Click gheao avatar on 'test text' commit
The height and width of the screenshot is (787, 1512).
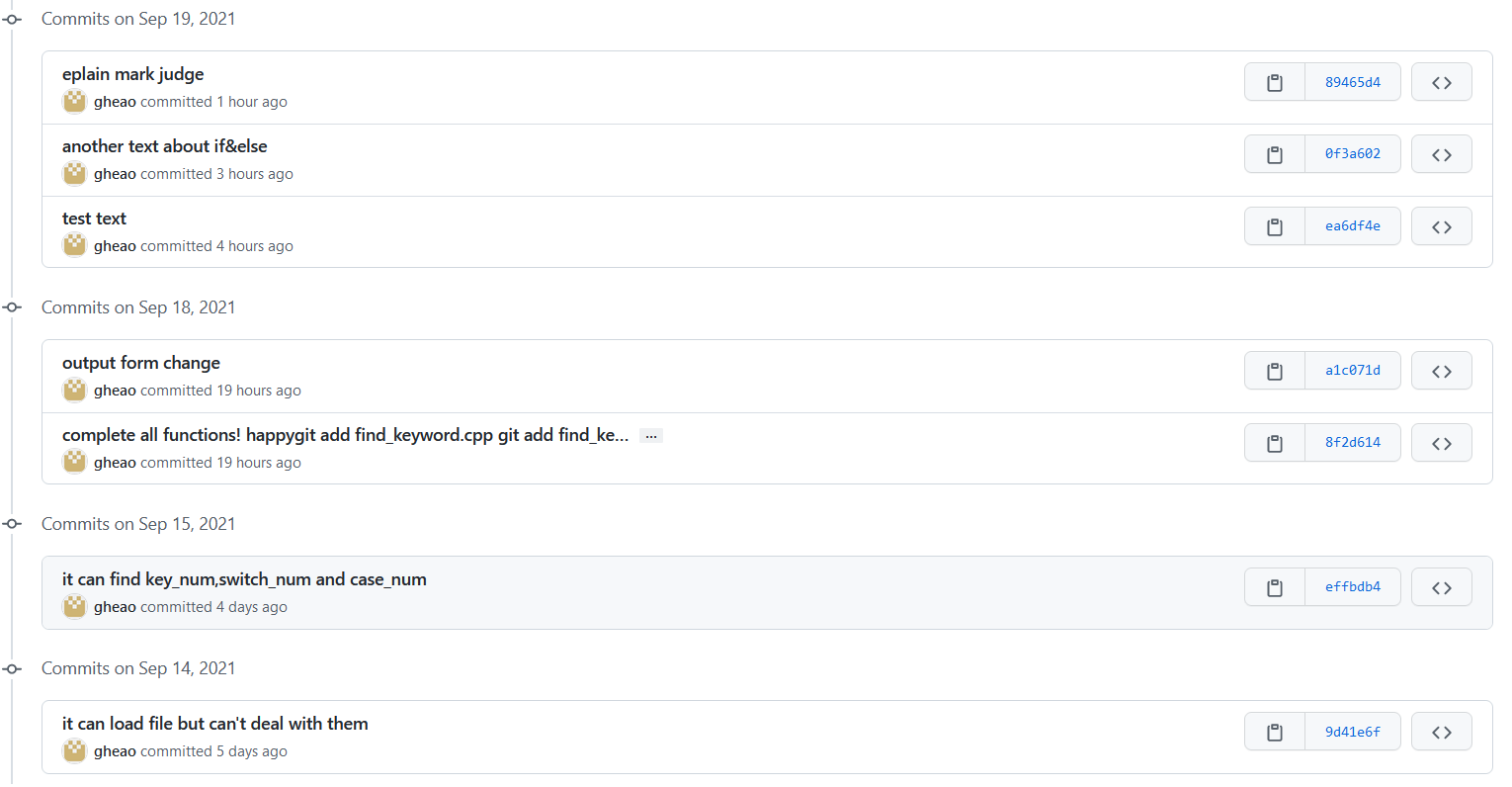(x=74, y=245)
